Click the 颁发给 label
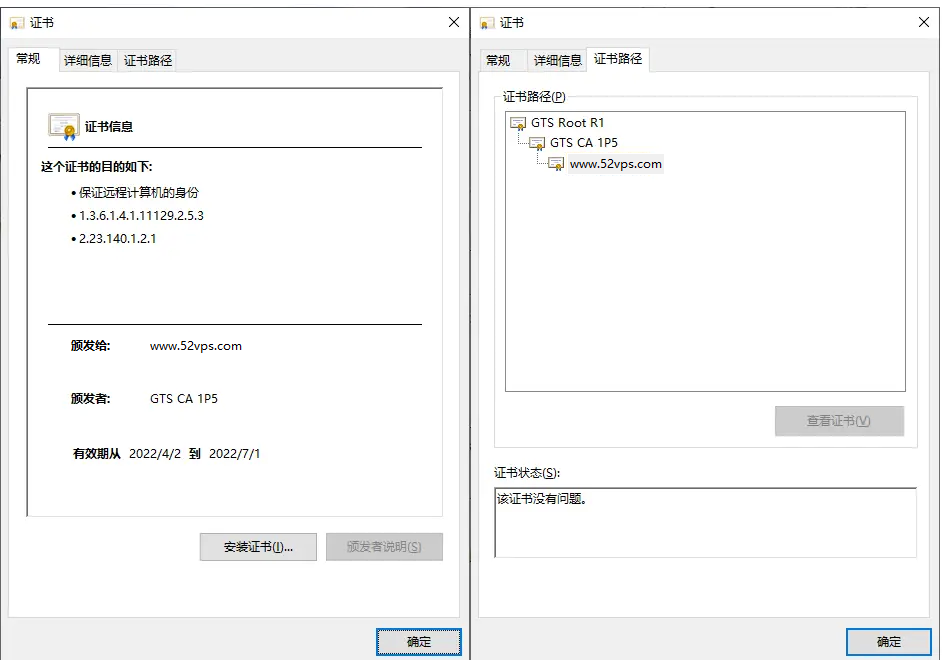942x660 pixels. pyautogui.click(x=91, y=346)
